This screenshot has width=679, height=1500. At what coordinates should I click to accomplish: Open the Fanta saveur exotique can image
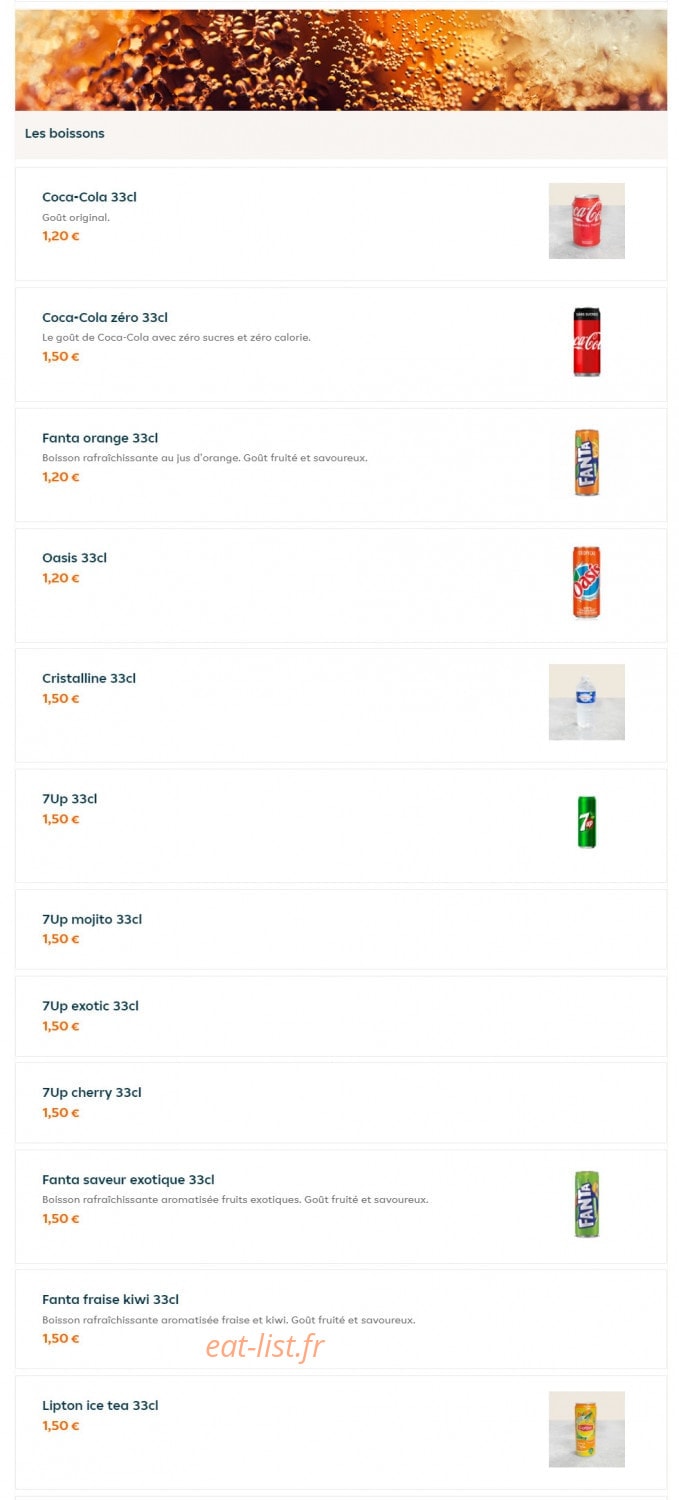[x=586, y=1204]
